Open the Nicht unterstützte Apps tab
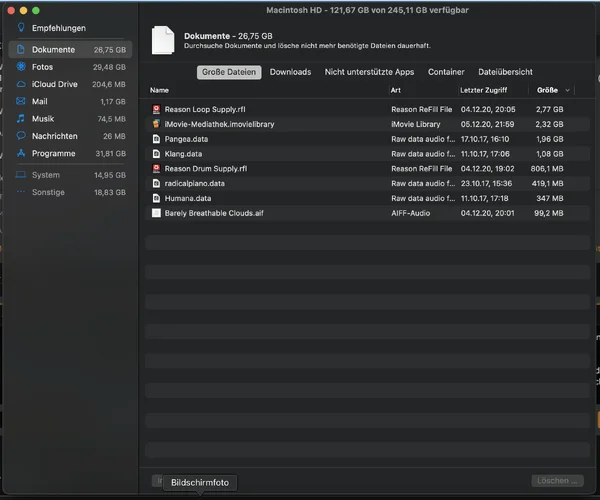Screen dimensions: 600x500 point(369,72)
